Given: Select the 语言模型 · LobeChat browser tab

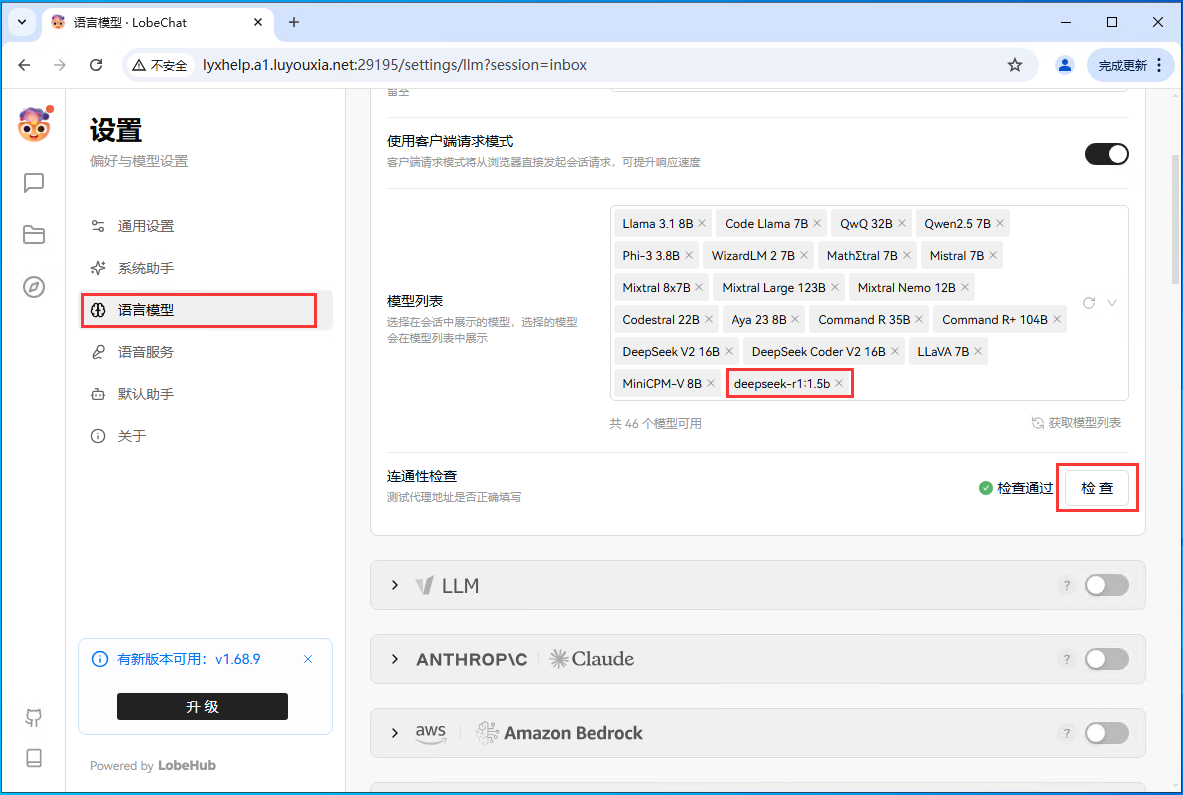Looking at the screenshot, I should [157, 22].
